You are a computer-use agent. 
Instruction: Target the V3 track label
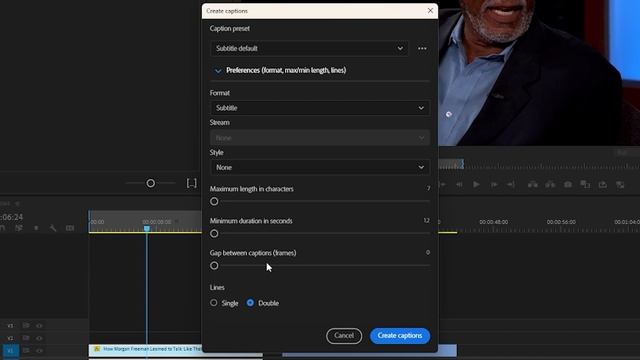(11, 326)
